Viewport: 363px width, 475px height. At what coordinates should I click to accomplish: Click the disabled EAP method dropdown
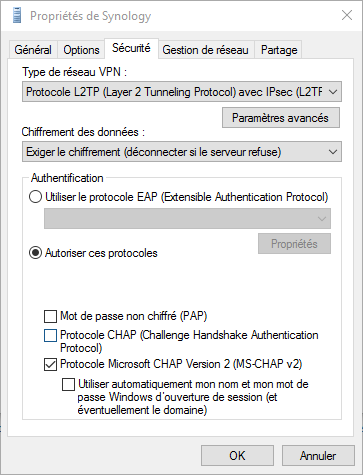click(x=187, y=219)
